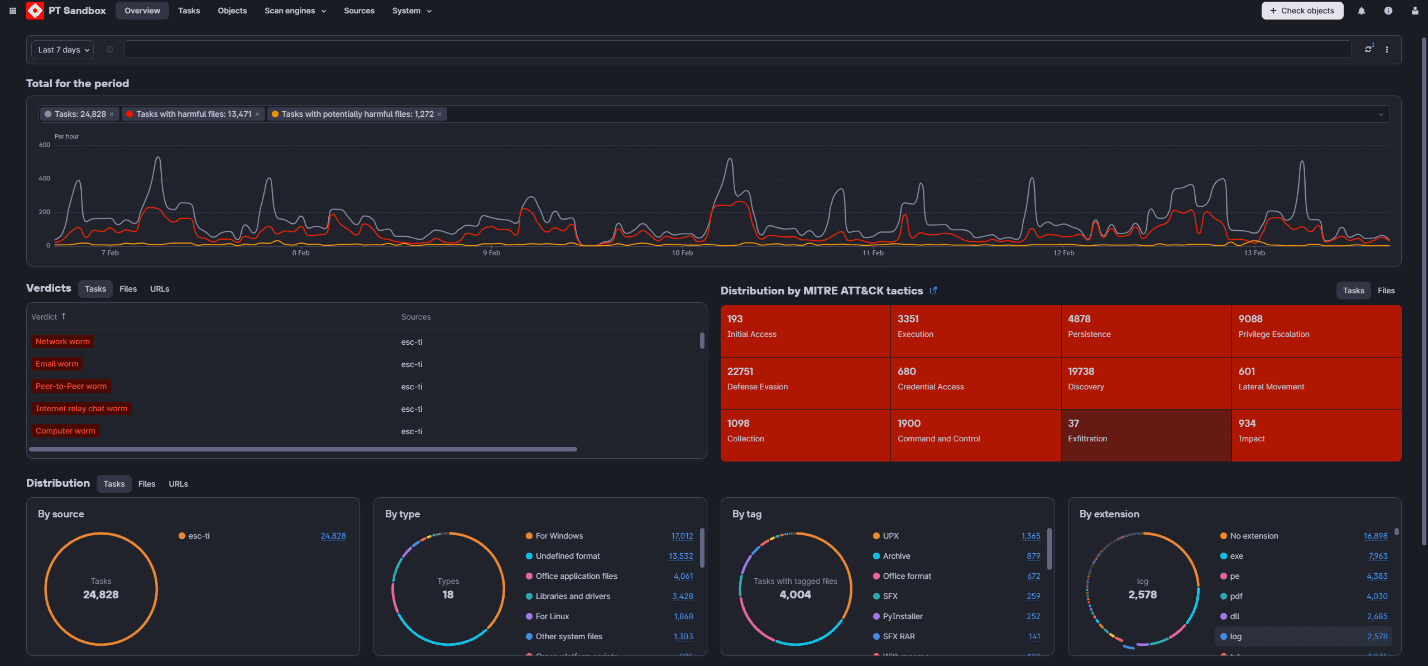
Task: Open the three-dot options menu
Action: click(x=1387, y=49)
